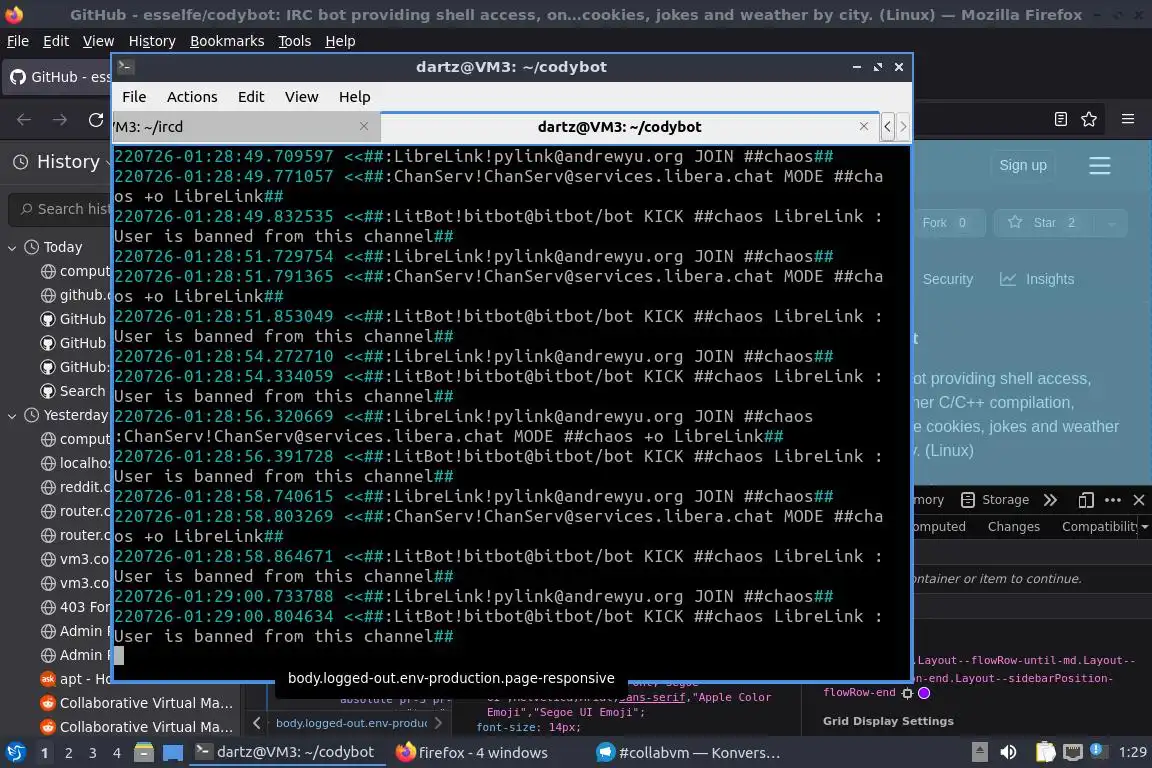Viewport: 1152px width, 768px height.
Task: Close the ~/codybot terminal tab
Action: click(x=864, y=126)
